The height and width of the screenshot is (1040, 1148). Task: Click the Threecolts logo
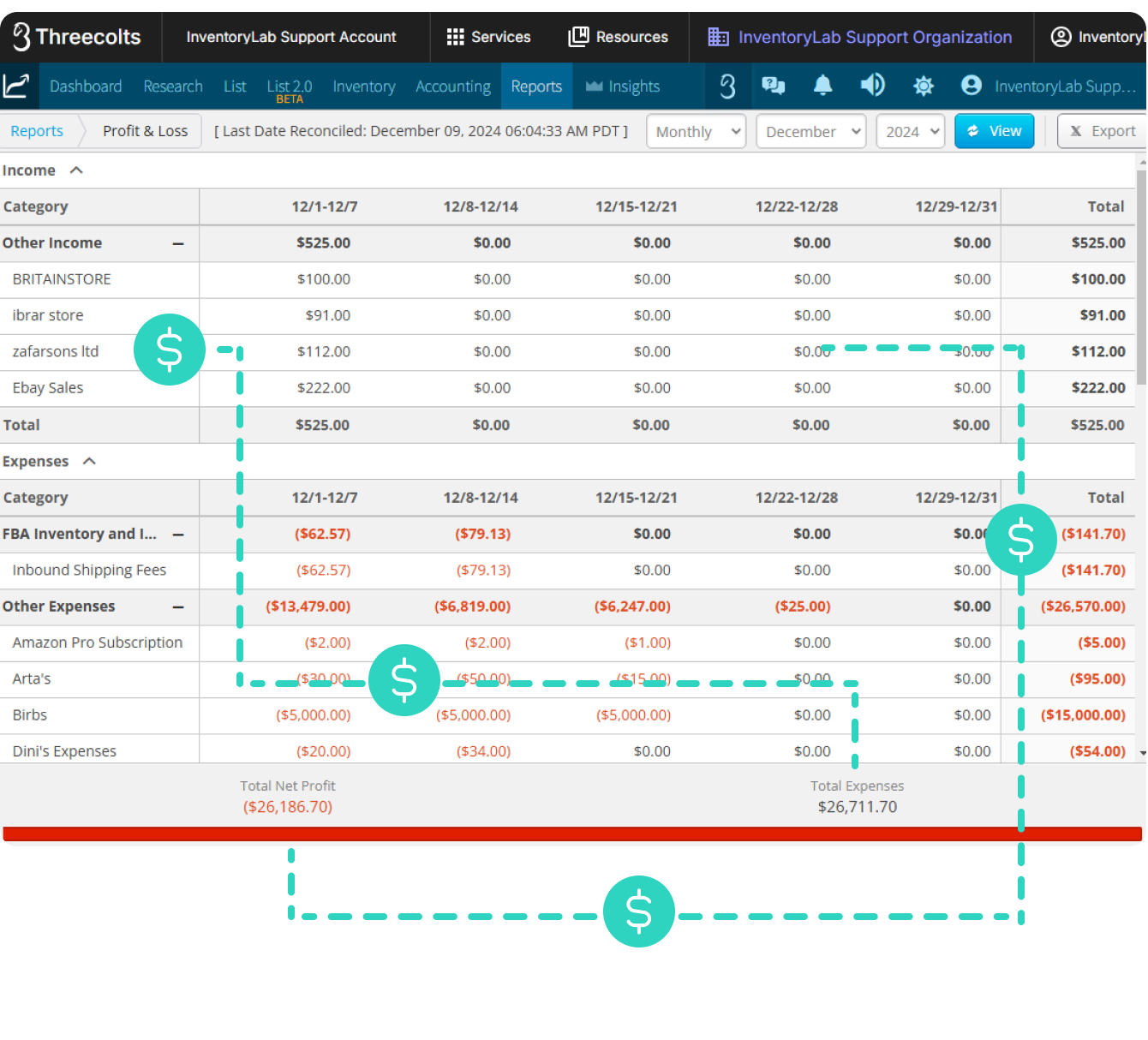77,37
